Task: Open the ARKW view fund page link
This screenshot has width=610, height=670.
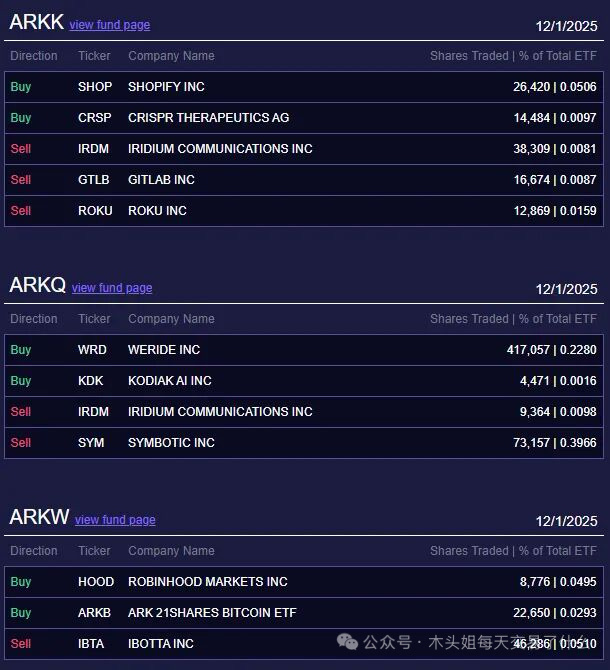Action: point(115,520)
